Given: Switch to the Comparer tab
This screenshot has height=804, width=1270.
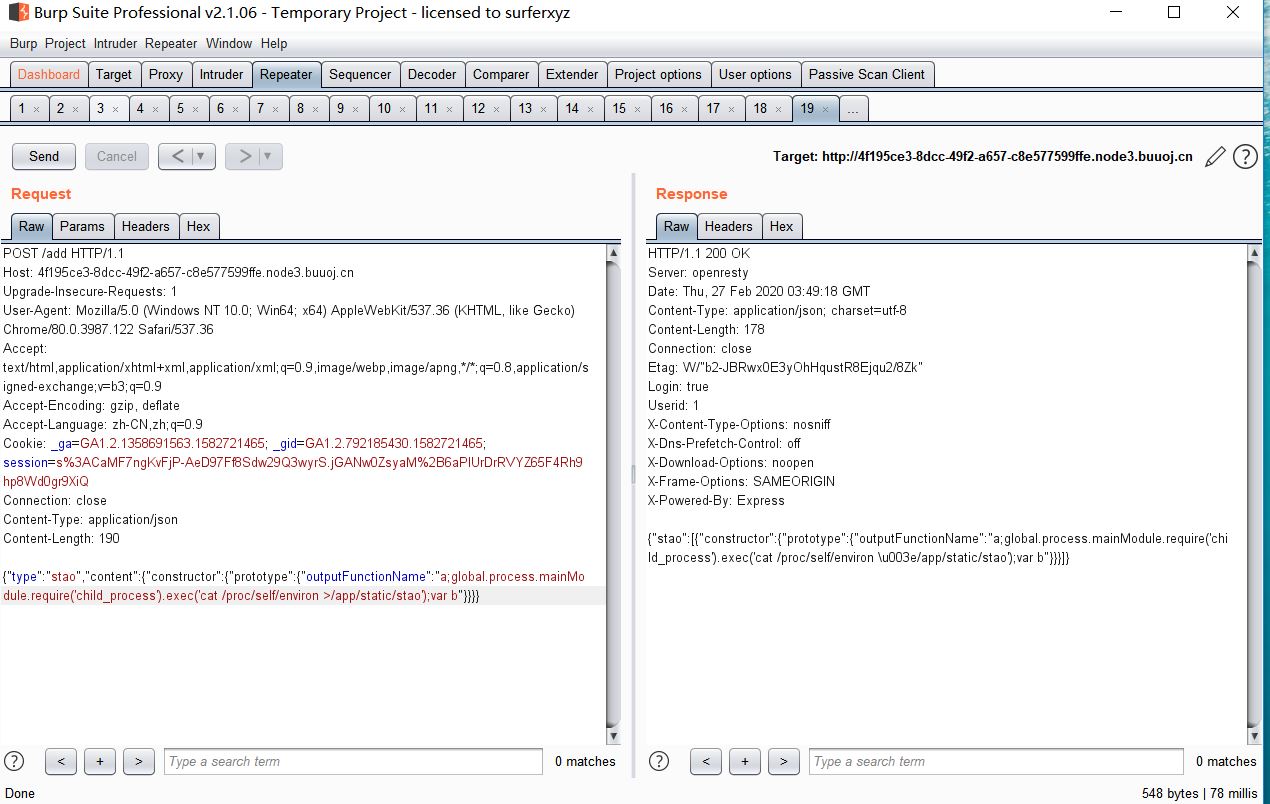Looking at the screenshot, I should 501,74.
